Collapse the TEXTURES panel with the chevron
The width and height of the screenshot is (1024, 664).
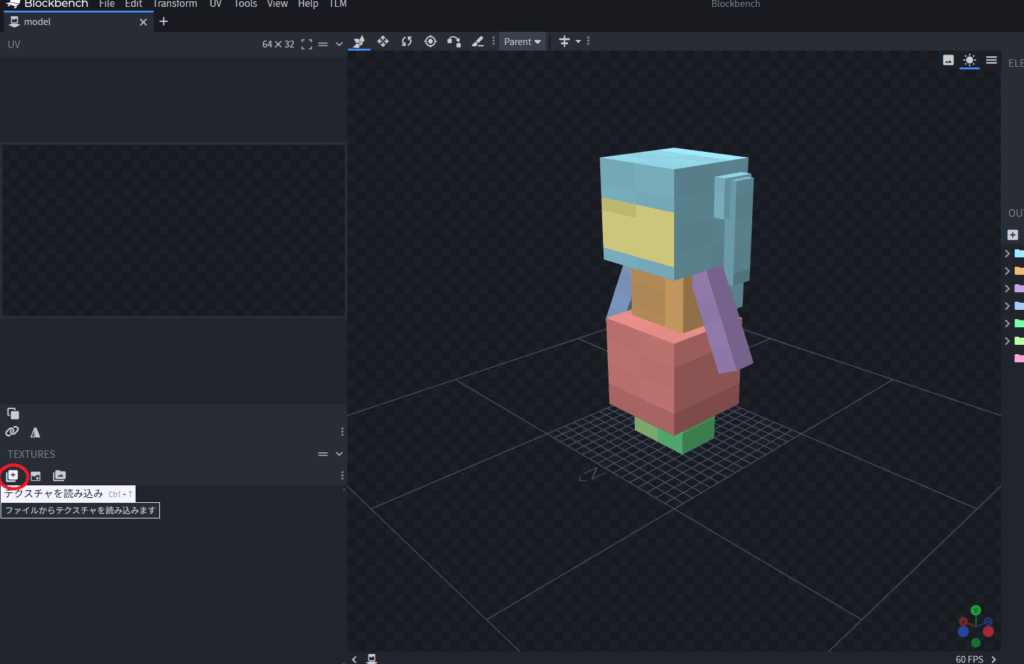(x=339, y=454)
